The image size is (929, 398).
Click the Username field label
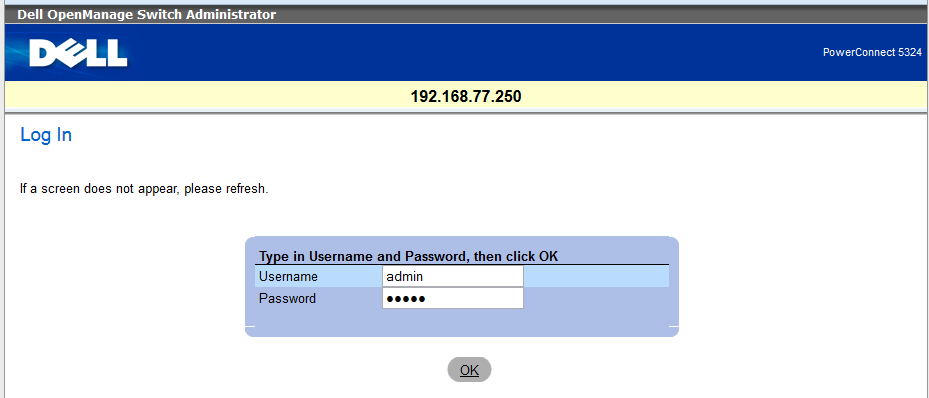[289, 277]
